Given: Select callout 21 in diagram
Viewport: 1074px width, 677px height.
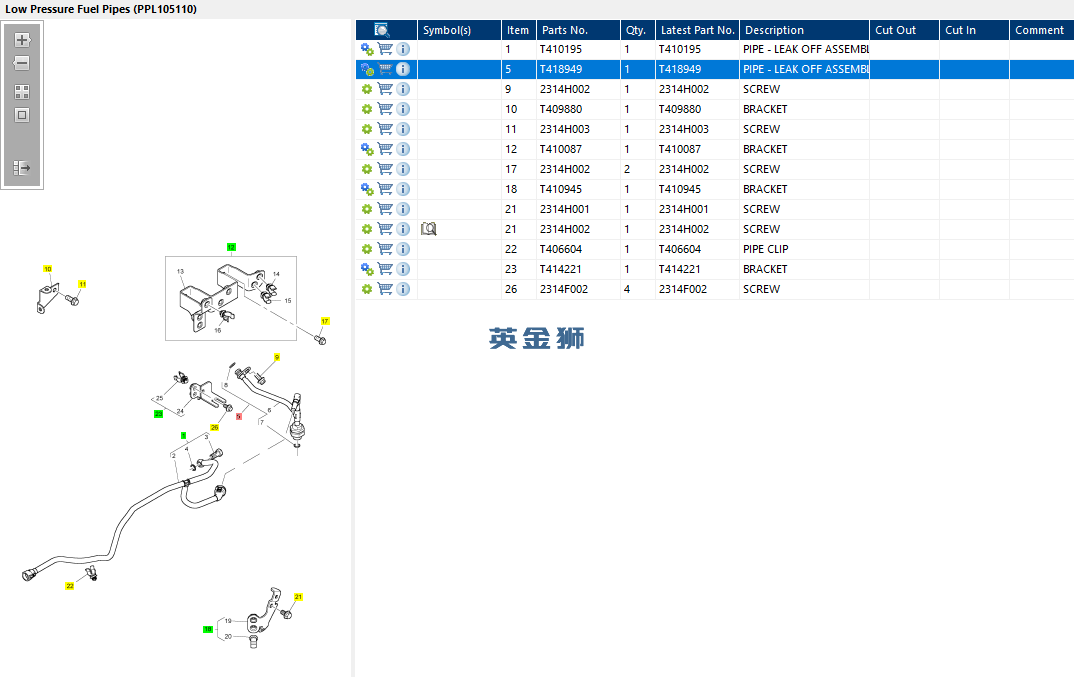Looking at the screenshot, I should pyautogui.click(x=298, y=597).
